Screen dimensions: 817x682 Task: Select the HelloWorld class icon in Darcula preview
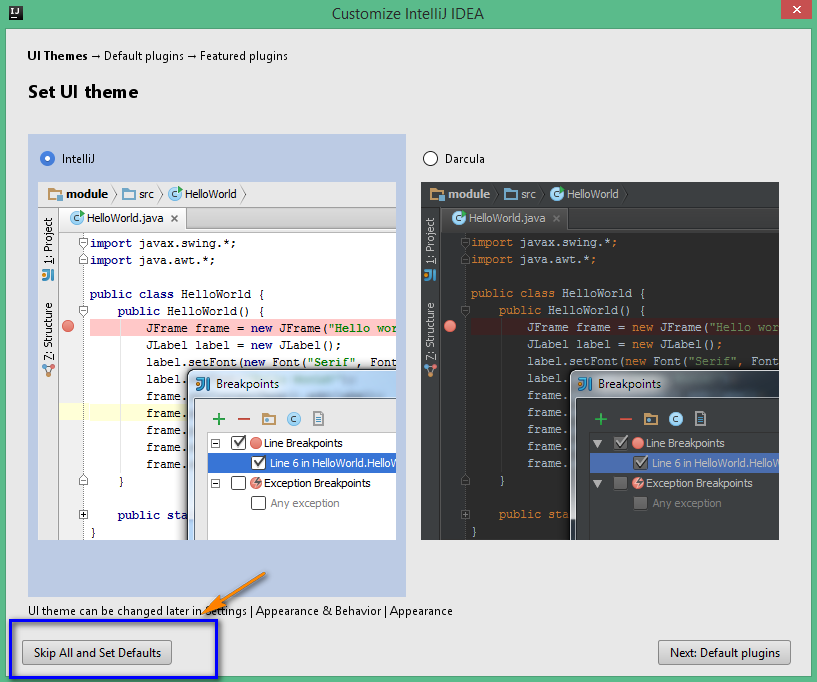(x=558, y=194)
